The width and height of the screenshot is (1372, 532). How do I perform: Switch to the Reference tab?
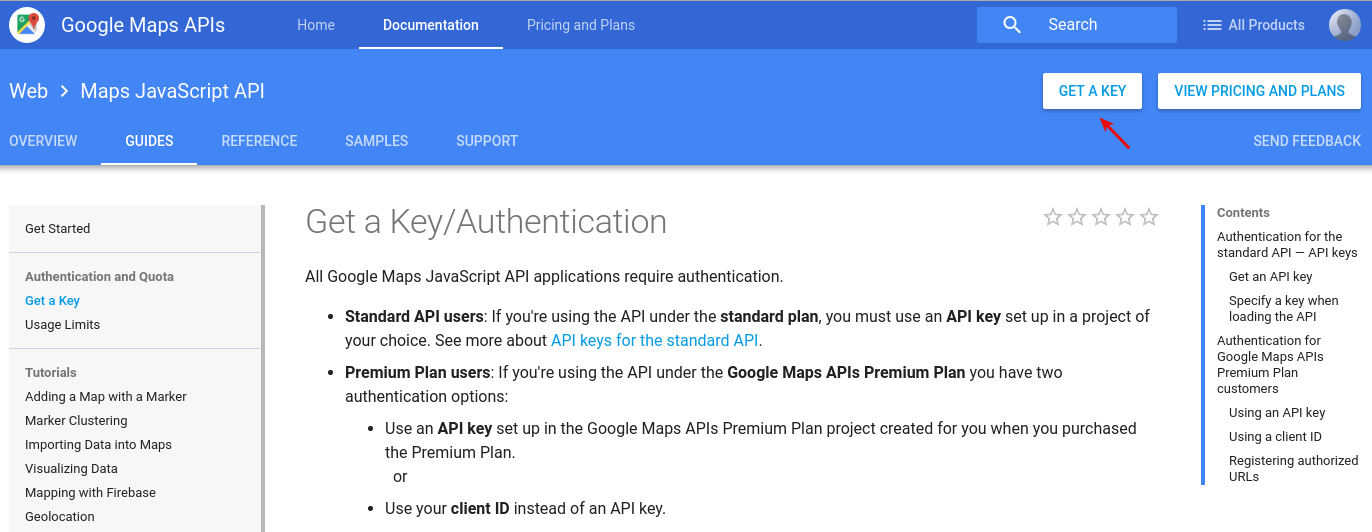259,141
